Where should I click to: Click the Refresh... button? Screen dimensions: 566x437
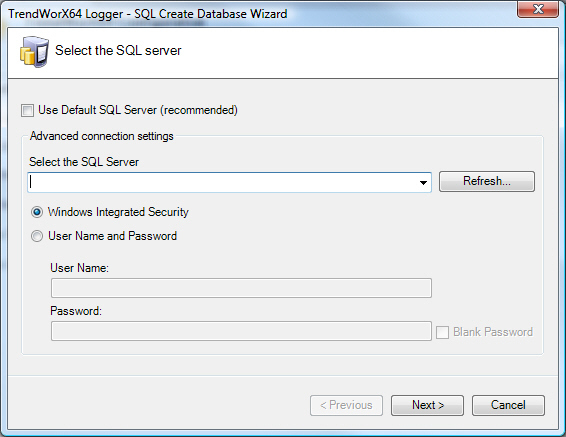(487, 181)
